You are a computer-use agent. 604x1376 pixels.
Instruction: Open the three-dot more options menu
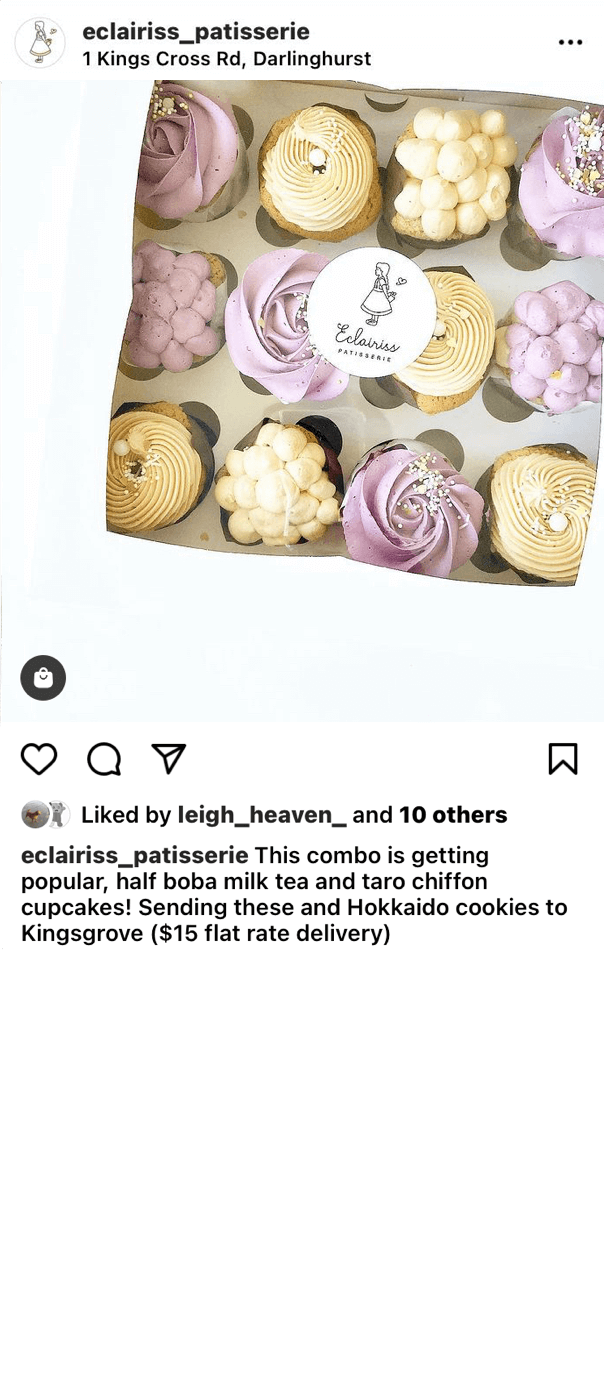570,42
